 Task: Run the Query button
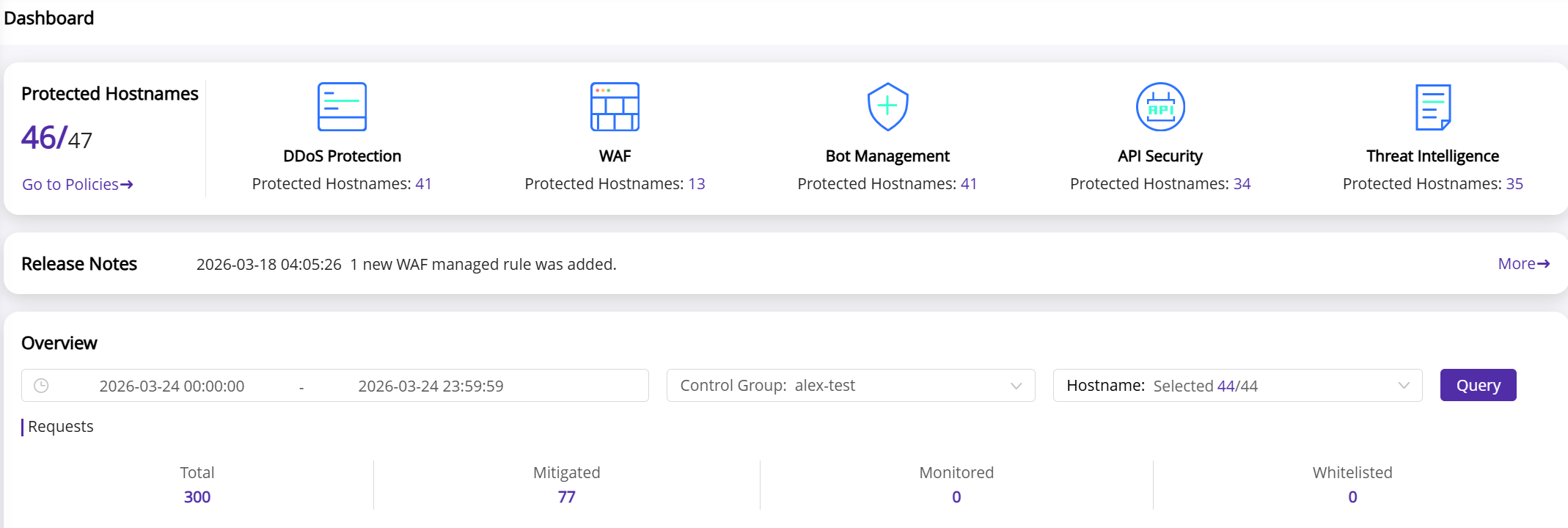coord(1478,385)
